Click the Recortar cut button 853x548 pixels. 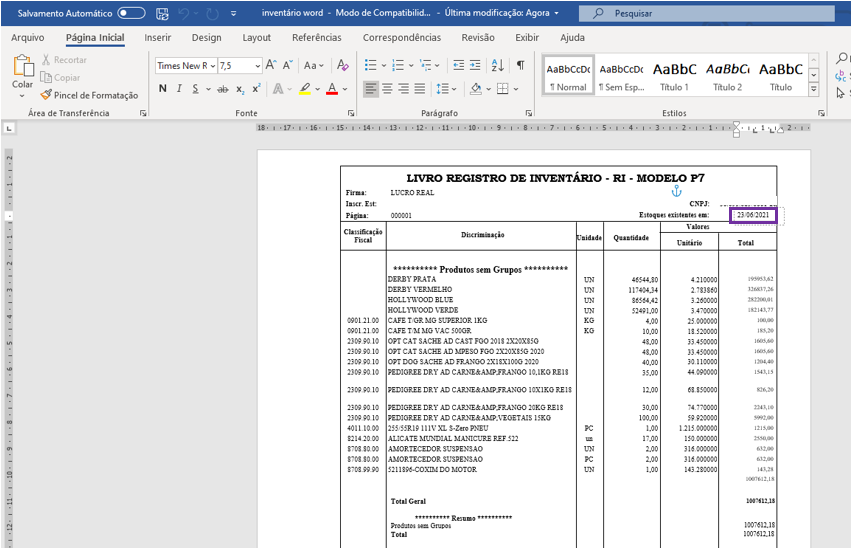[x=64, y=60]
